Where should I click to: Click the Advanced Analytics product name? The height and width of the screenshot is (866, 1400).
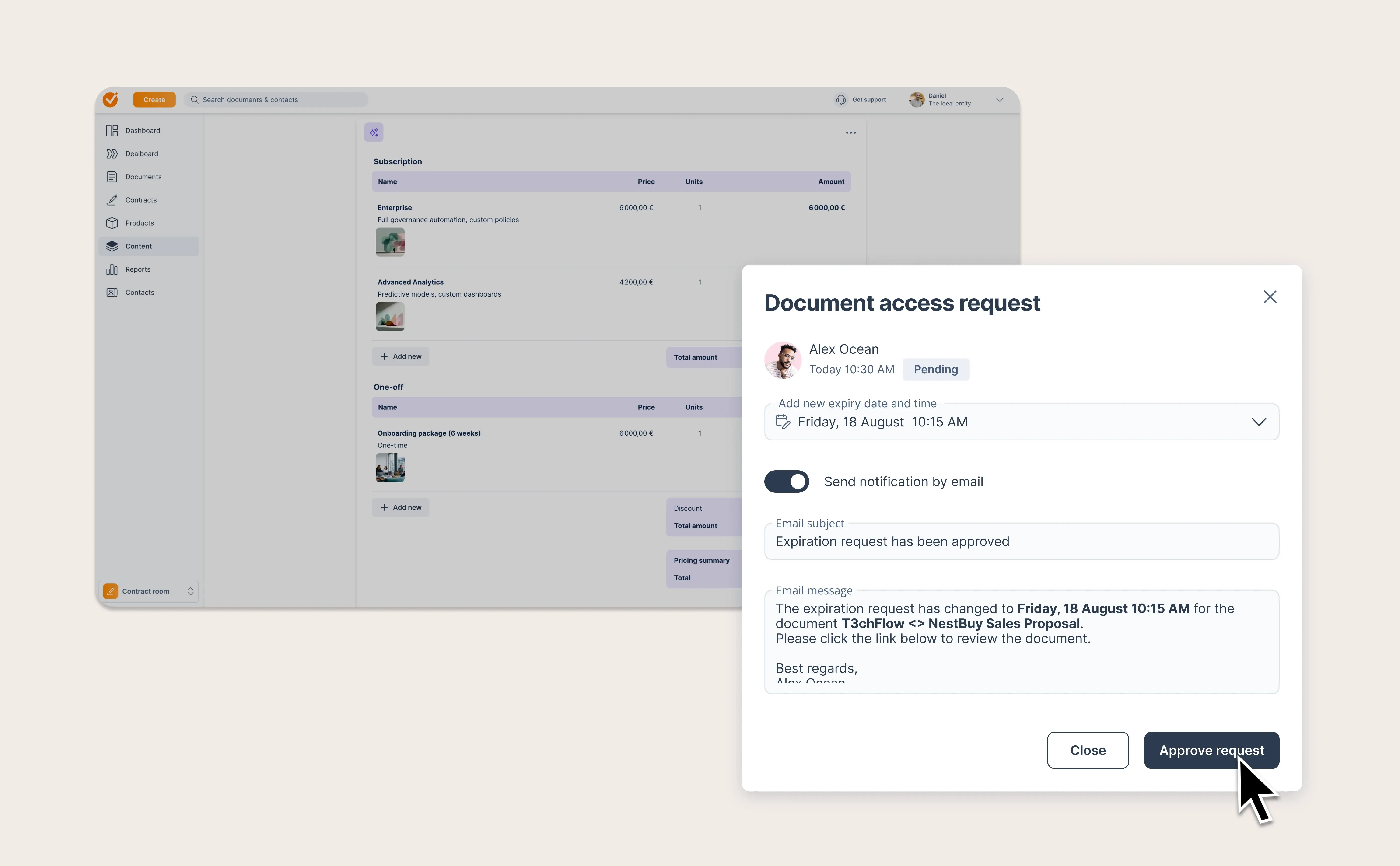click(410, 282)
